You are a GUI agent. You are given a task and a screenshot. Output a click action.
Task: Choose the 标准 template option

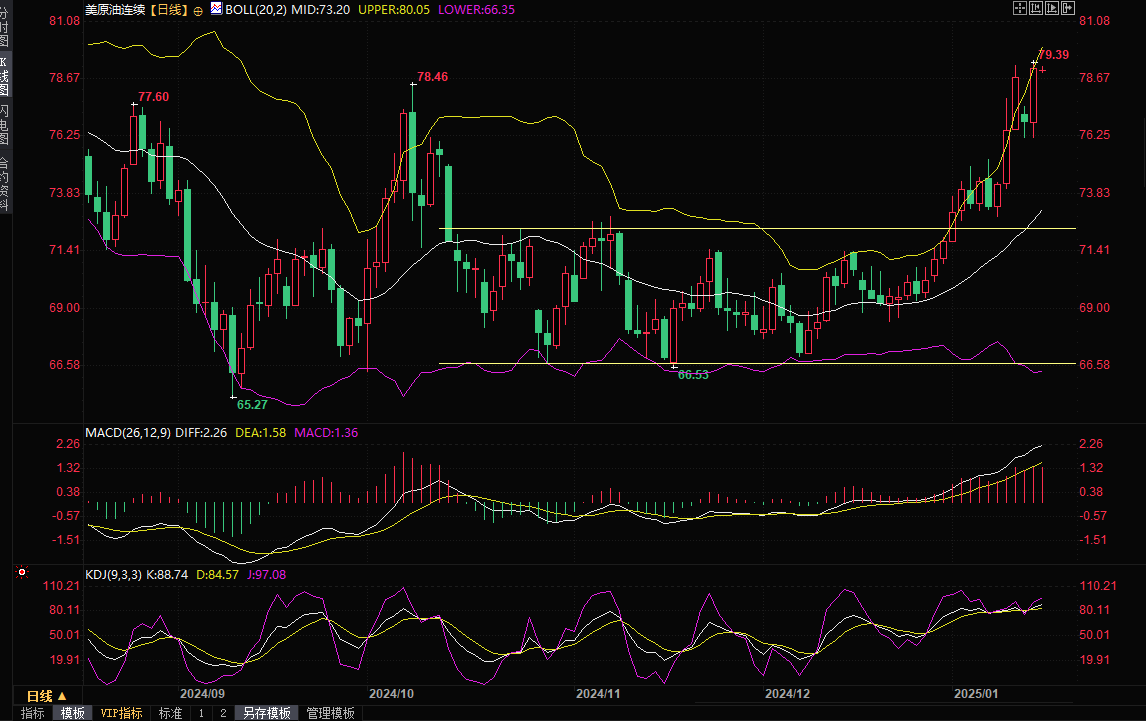[170, 713]
